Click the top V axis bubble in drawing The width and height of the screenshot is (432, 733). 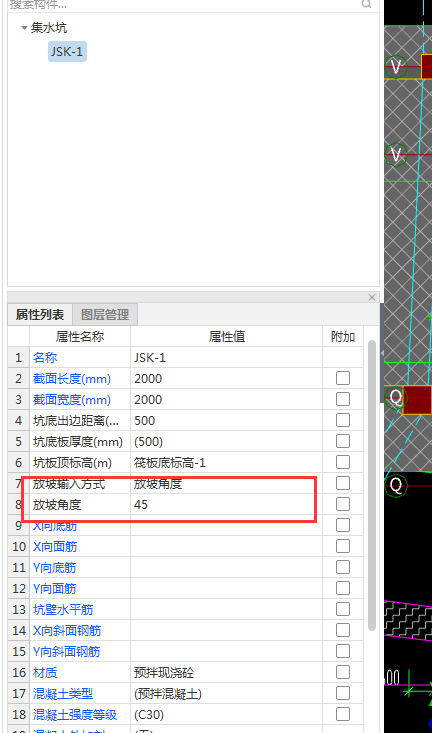click(396, 67)
